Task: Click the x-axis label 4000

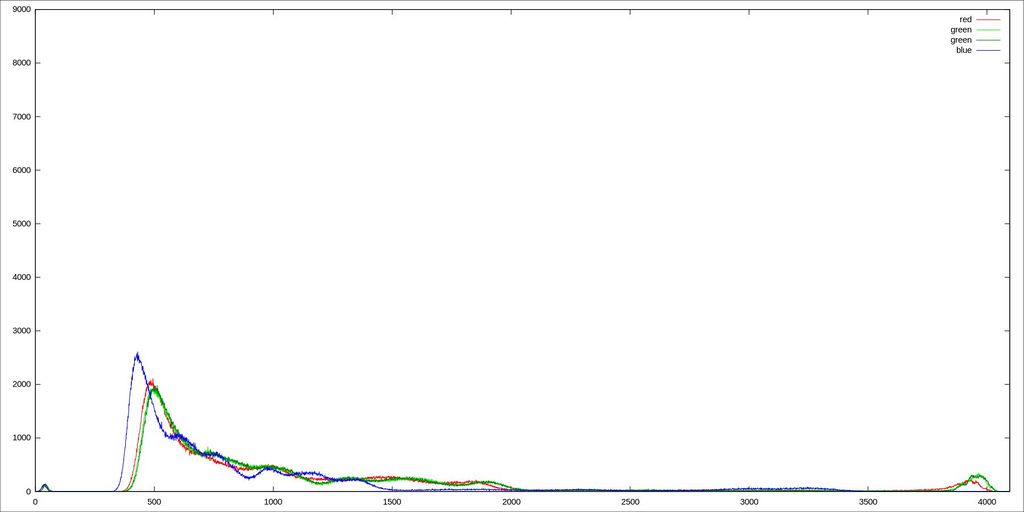Action: tap(987, 502)
